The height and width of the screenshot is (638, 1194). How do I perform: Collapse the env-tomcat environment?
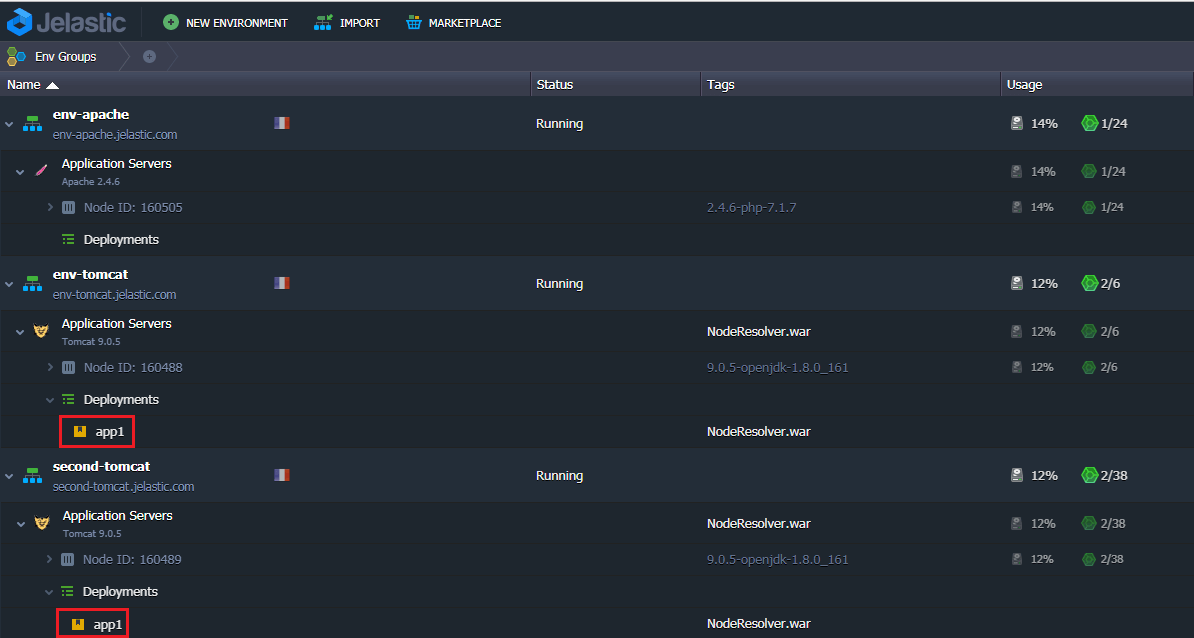tap(9, 283)
